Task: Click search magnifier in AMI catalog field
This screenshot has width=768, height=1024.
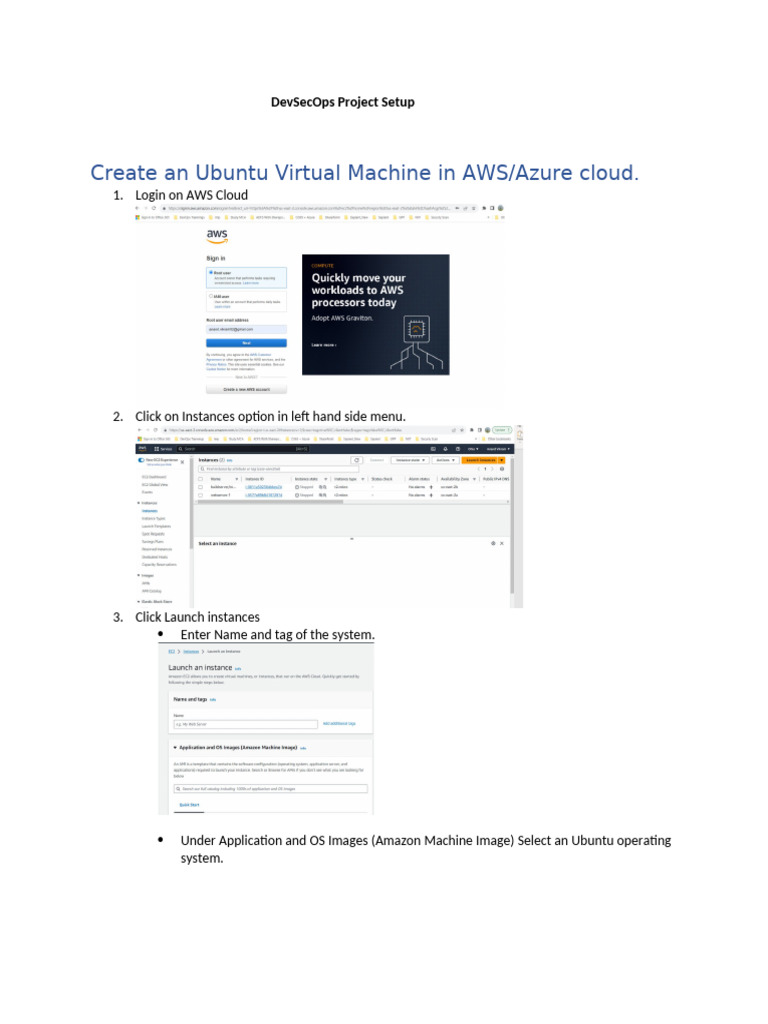Action: point(178,789)
